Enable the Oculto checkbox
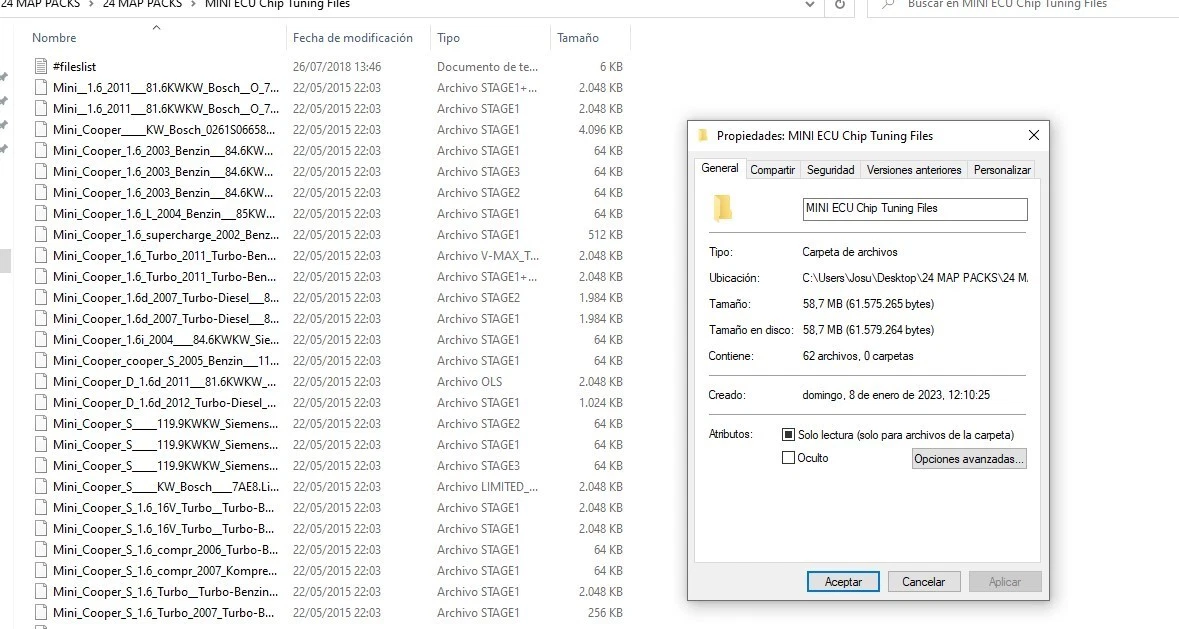The height and width of the screenshot is (629, 1179). [788, 458]
